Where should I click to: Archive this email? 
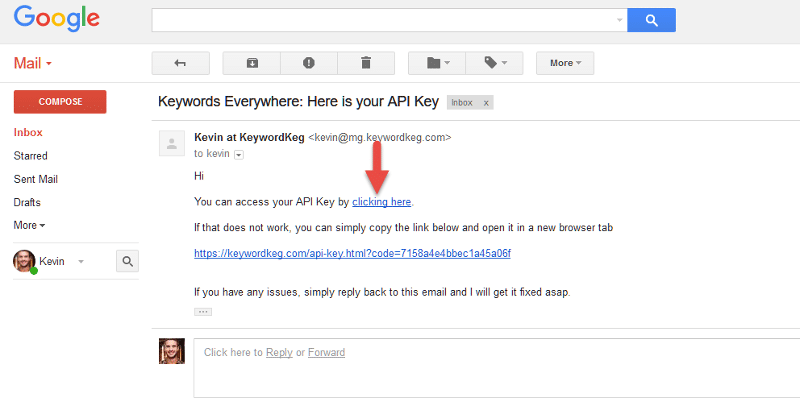pos(252,63)
